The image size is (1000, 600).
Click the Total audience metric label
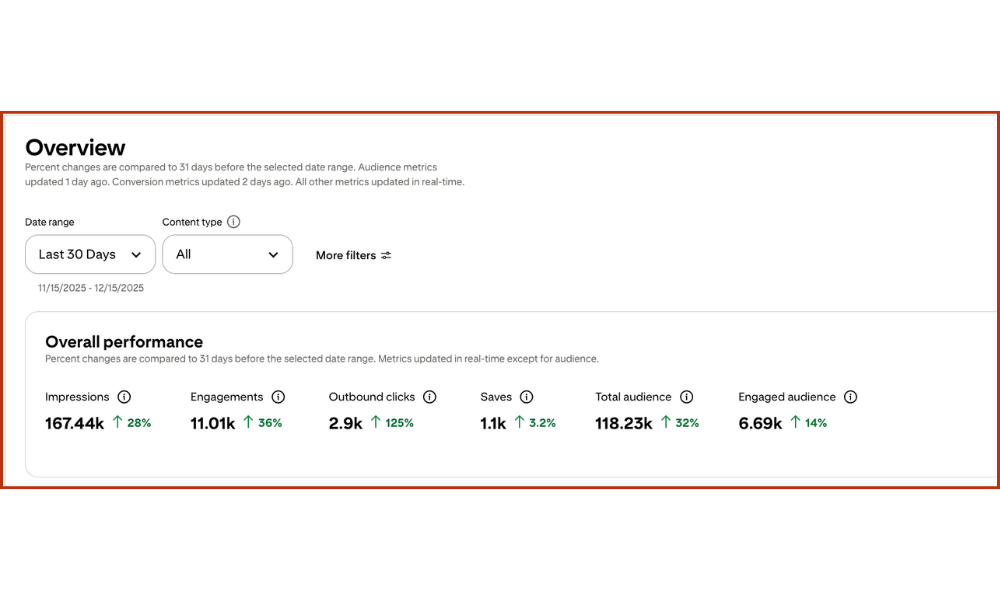633,397
